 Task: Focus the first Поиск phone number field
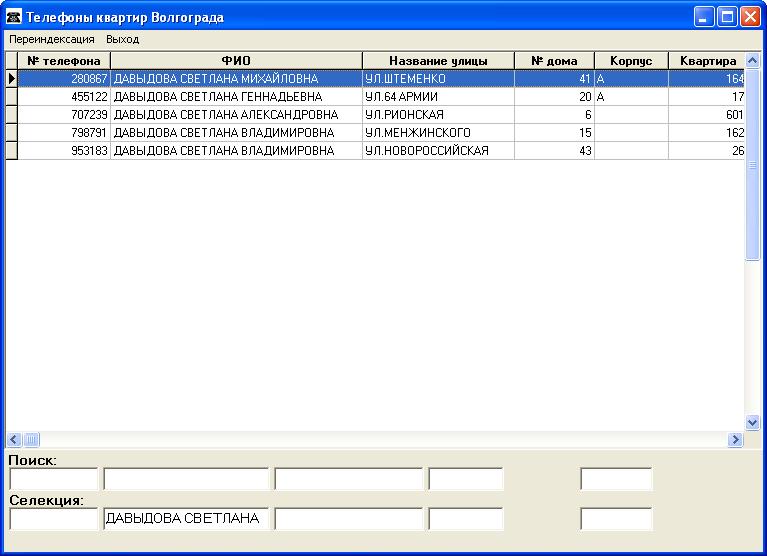(54, 479)
